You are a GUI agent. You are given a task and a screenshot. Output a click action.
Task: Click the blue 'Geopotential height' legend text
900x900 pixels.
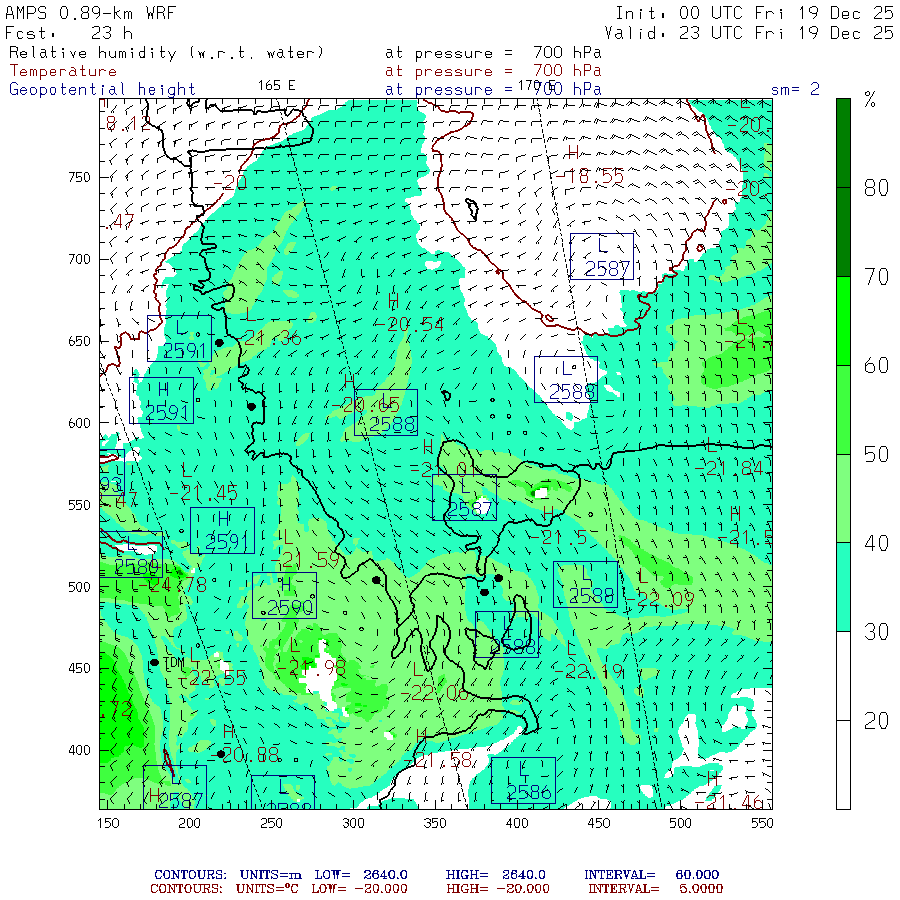tap(102, 90)
